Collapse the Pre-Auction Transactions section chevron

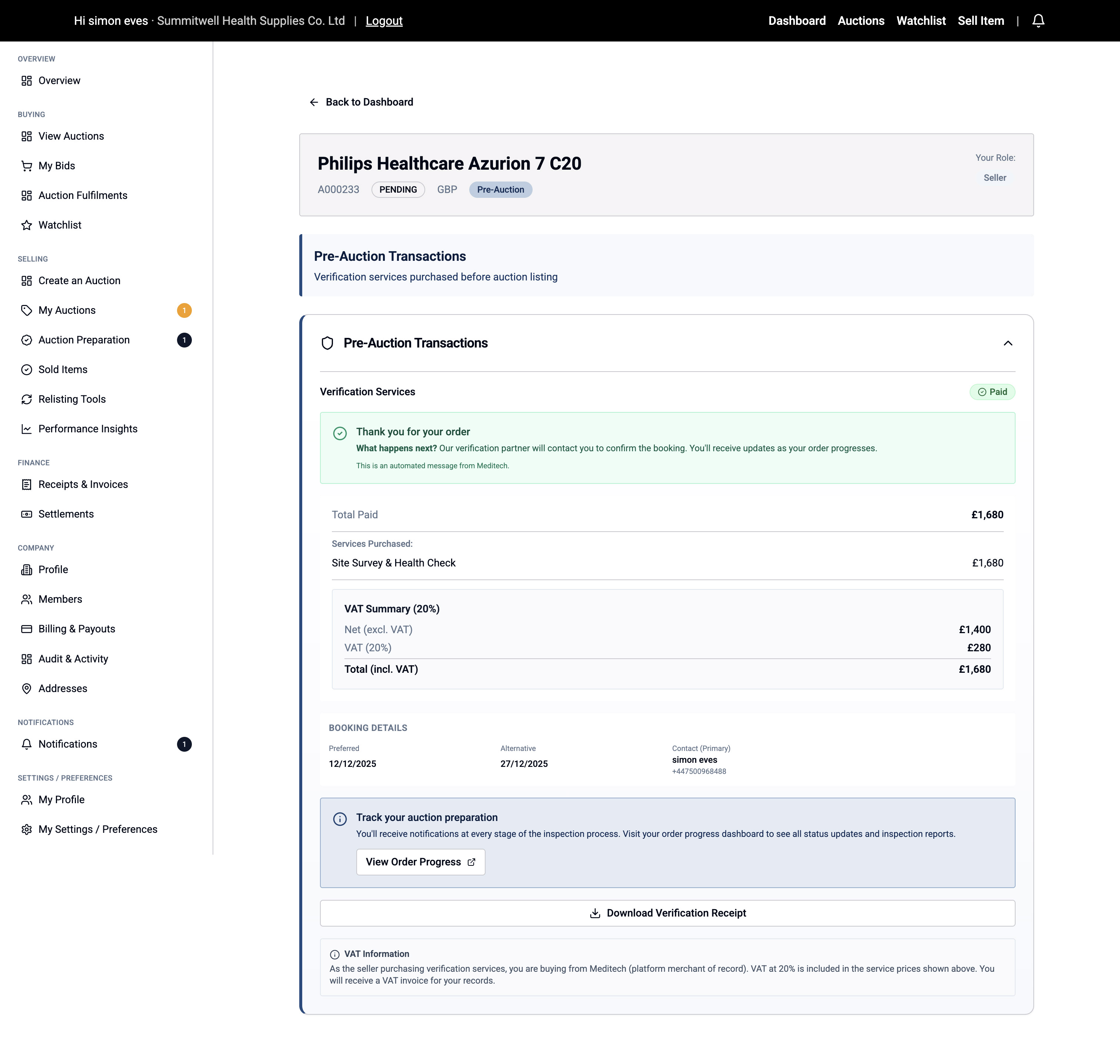coord(1007,343)
